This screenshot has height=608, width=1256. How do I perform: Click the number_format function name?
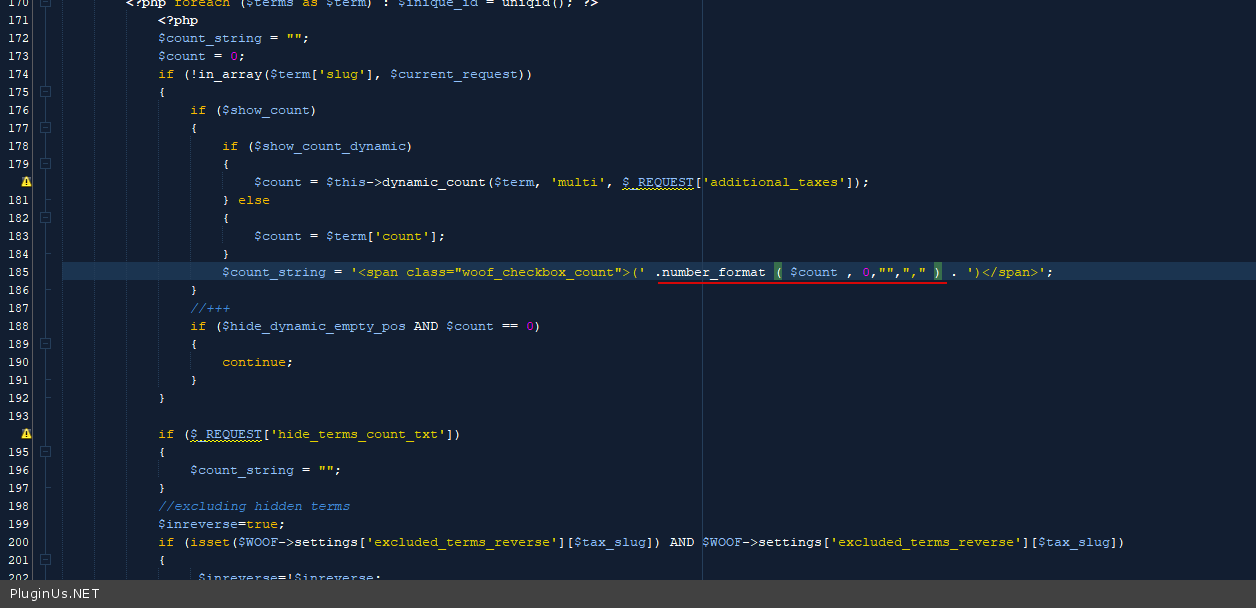pos(713,272)
